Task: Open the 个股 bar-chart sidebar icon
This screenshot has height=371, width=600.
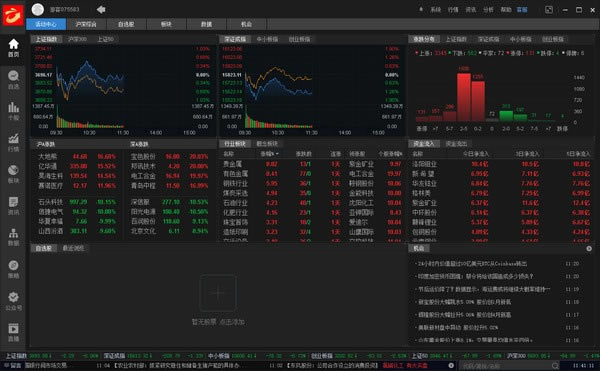Action: (13, 111)
